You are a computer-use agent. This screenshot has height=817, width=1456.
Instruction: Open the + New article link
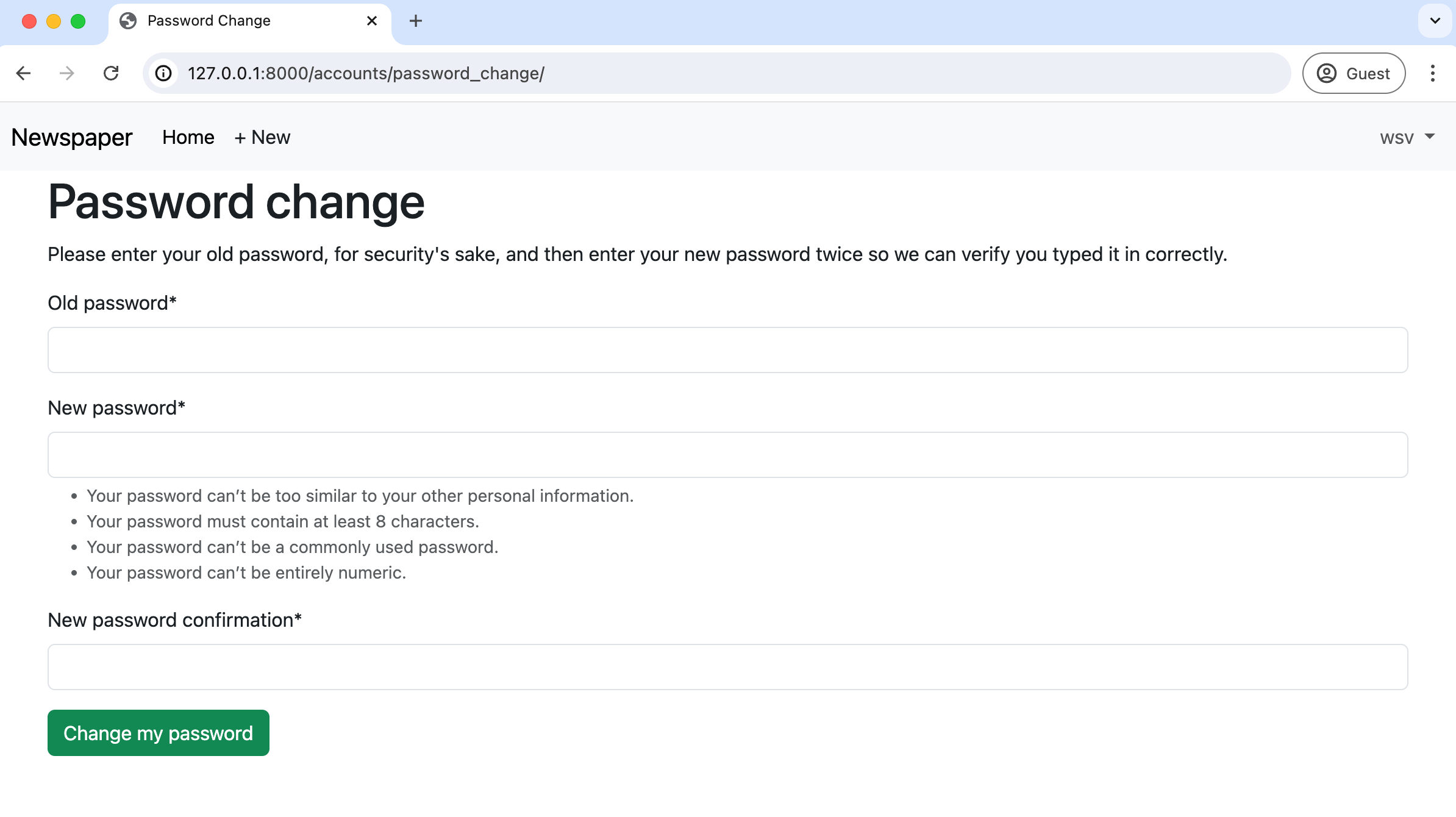pyautogui.click(x=262, y=137)
